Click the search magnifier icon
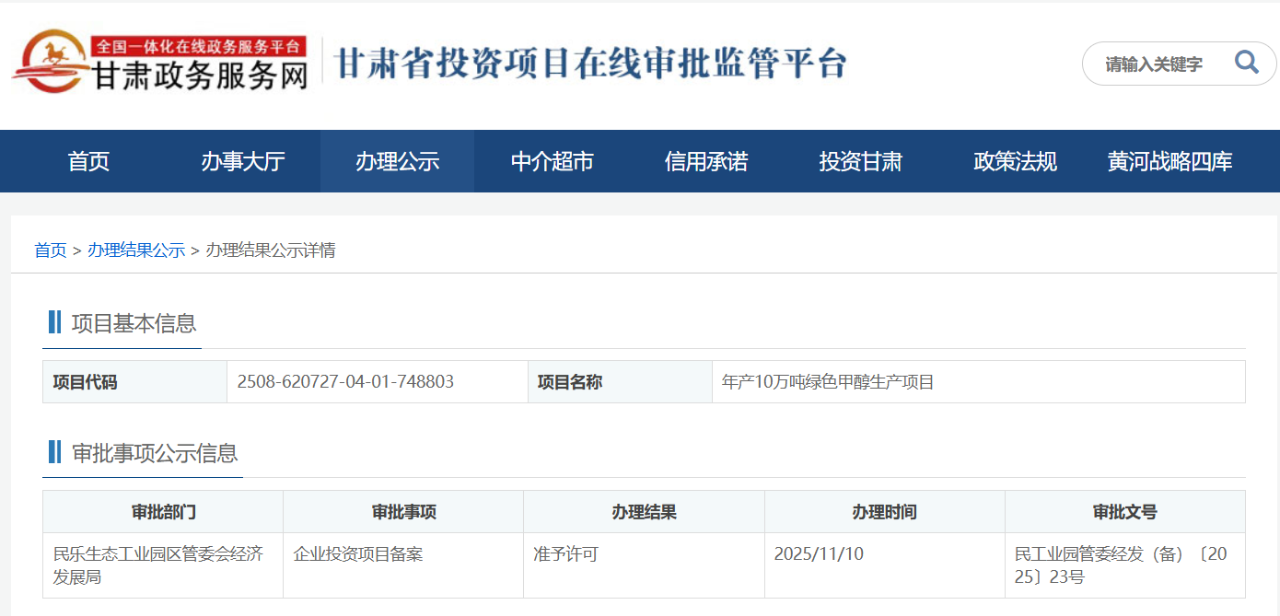Viewport: 1280px width, 616px height. (1246, 63)
